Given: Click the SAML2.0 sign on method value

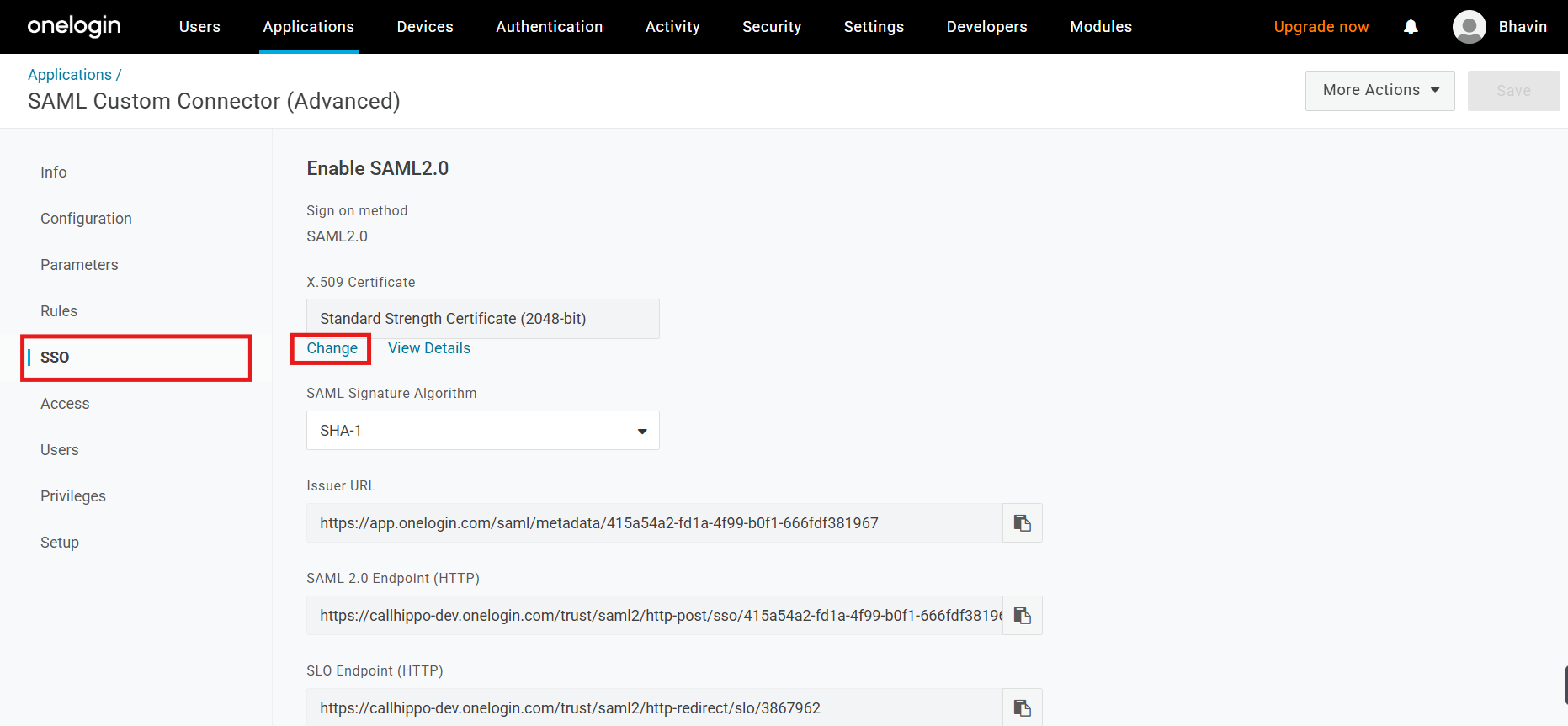Looking at the screenshot, I should (x=337, y=236).
